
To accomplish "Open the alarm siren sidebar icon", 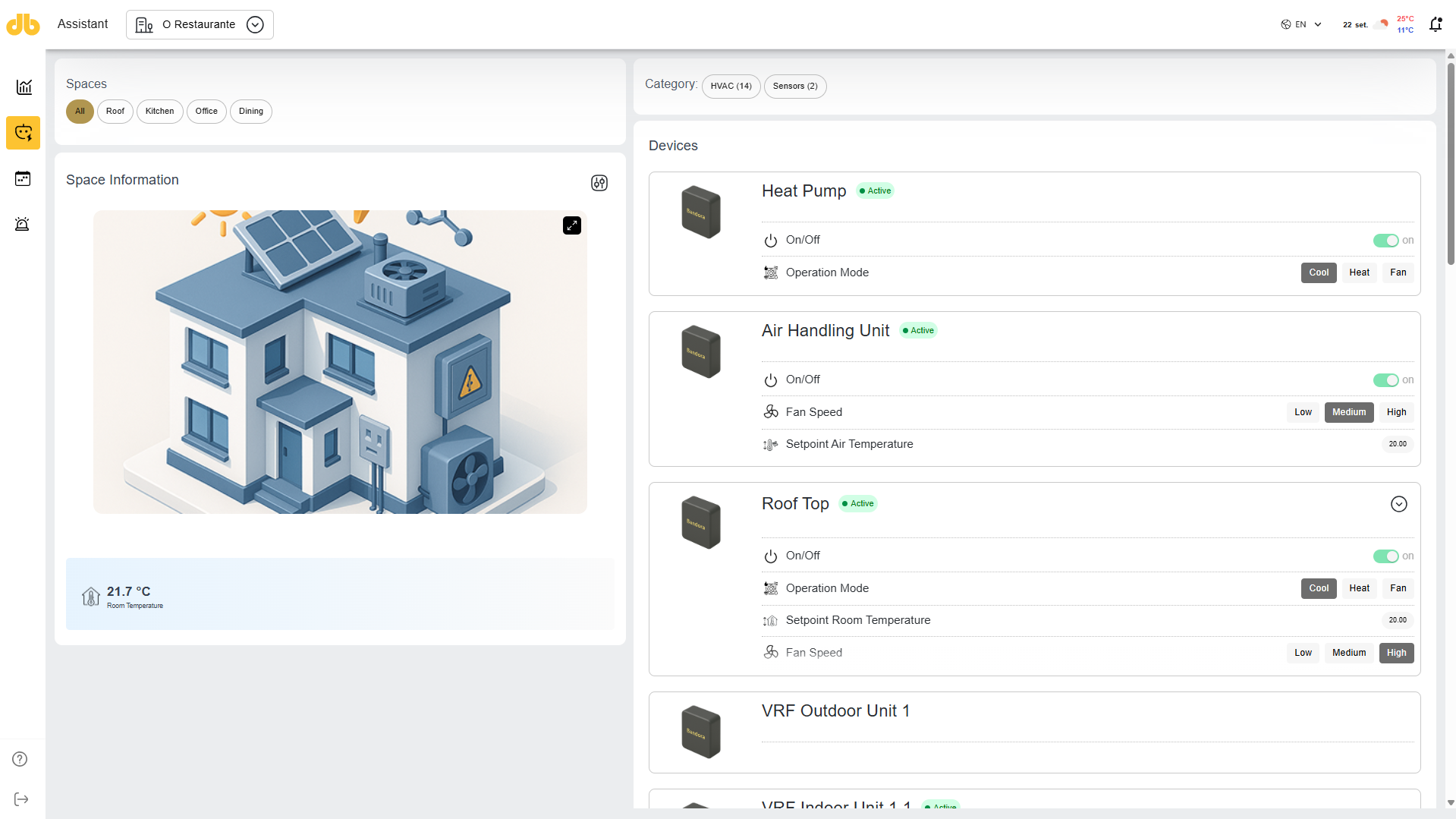I will point(23,224).
